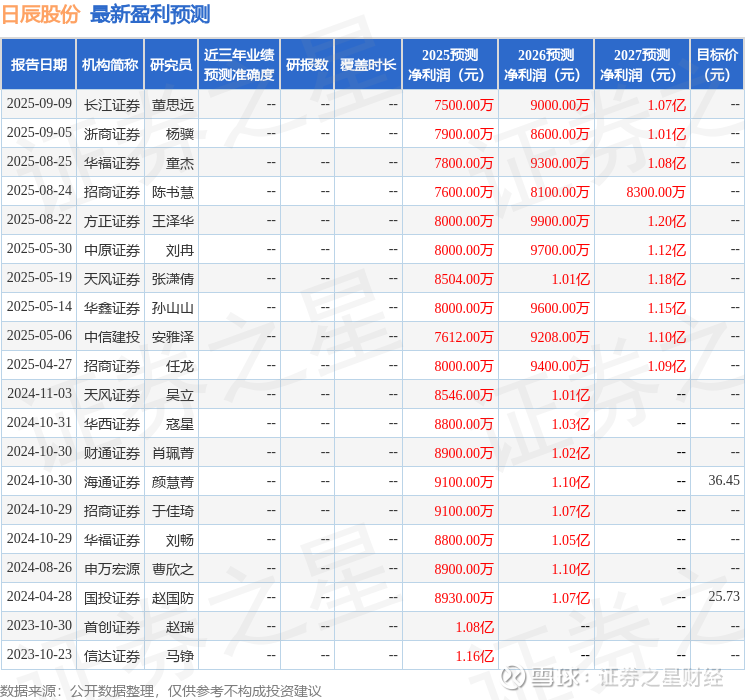This screenshot has height=700, width=745.
Task: Click 中原证券 institution cell
Action: [112, 250]
